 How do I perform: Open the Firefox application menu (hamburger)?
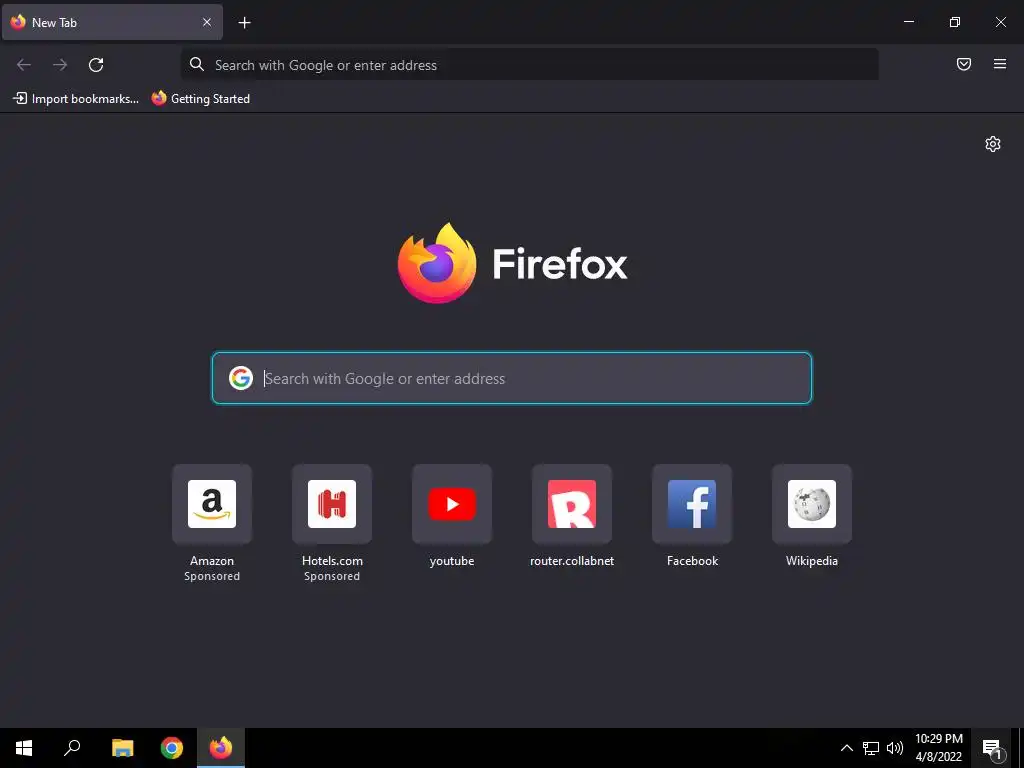pos(1000,64)
